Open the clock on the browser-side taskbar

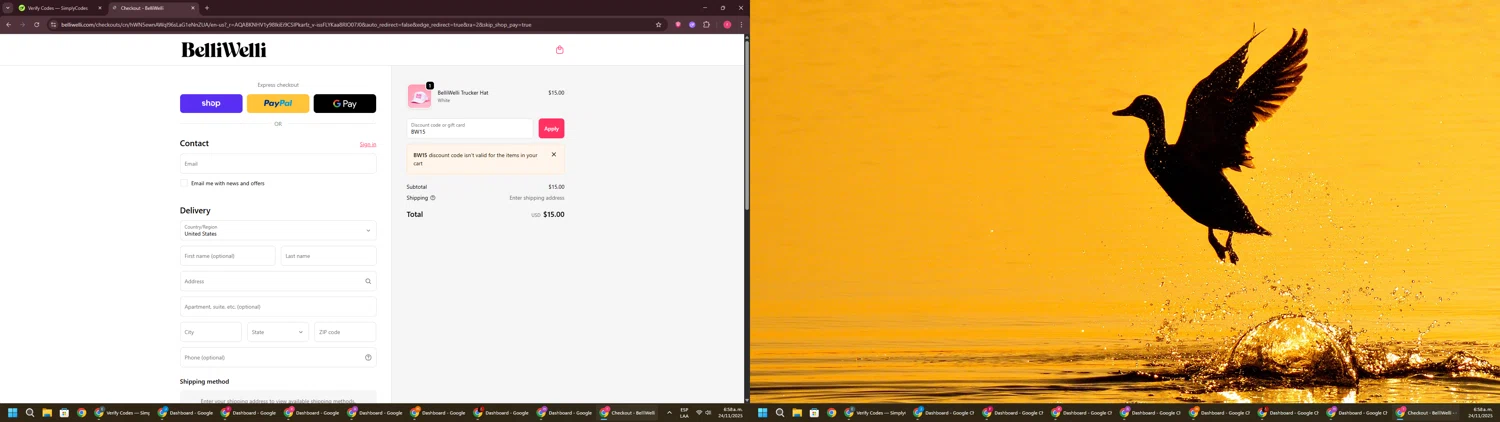732,412
